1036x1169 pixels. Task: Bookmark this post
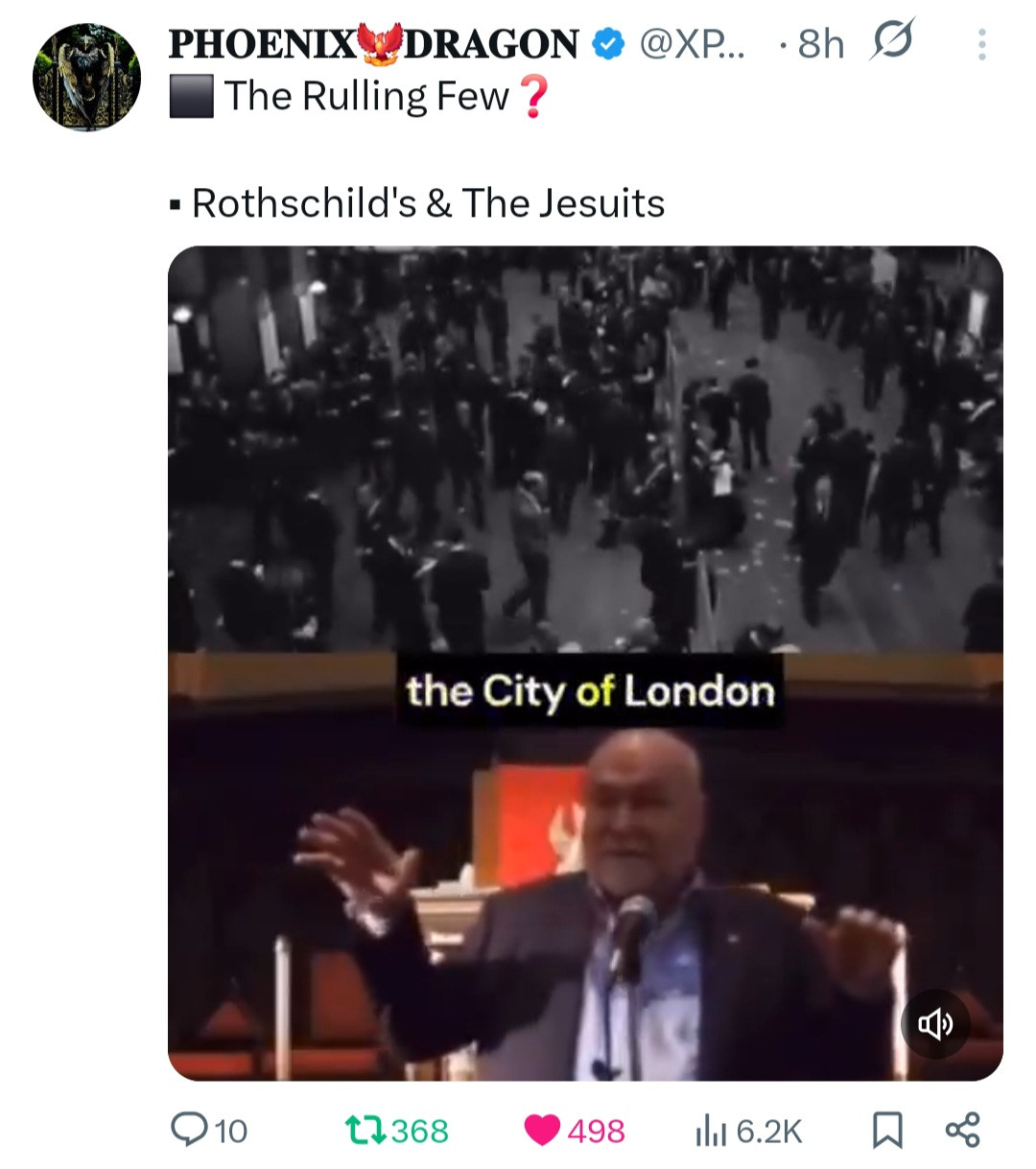887,1131
